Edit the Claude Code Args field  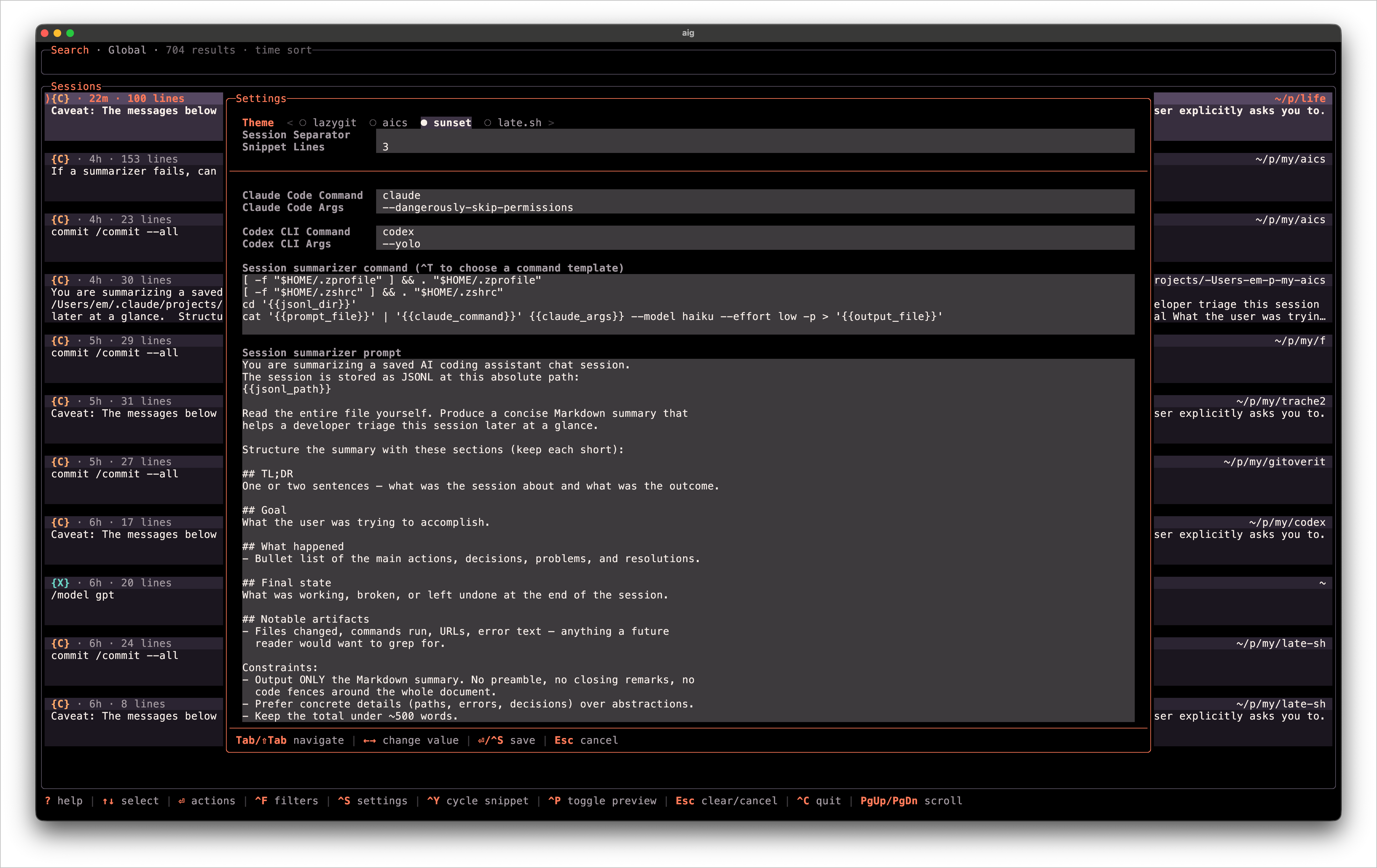click(755, 207)
